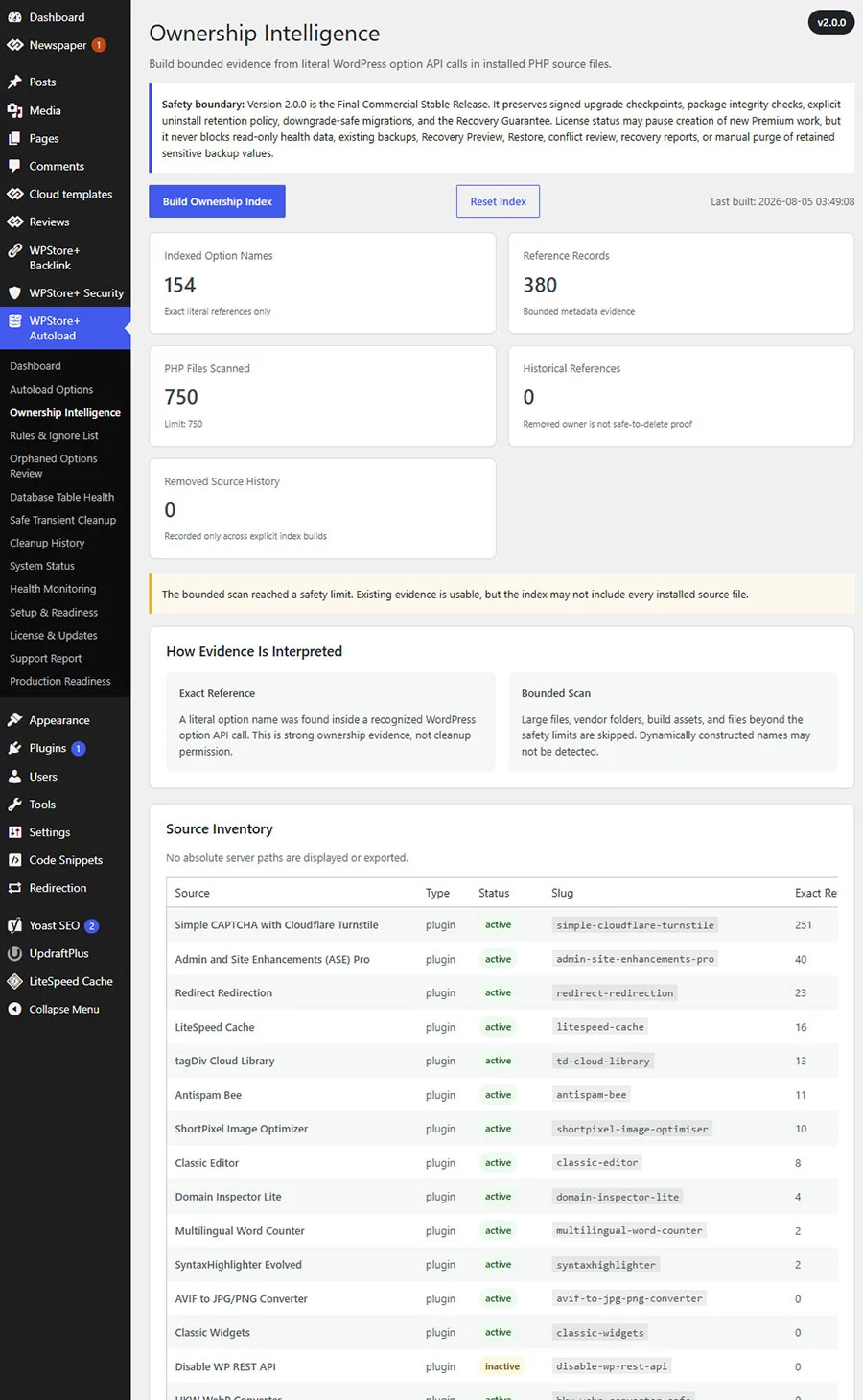Go to Setup & Readiness page
The height and width of the screenshot is (1400, 863).
coord(54,613)
